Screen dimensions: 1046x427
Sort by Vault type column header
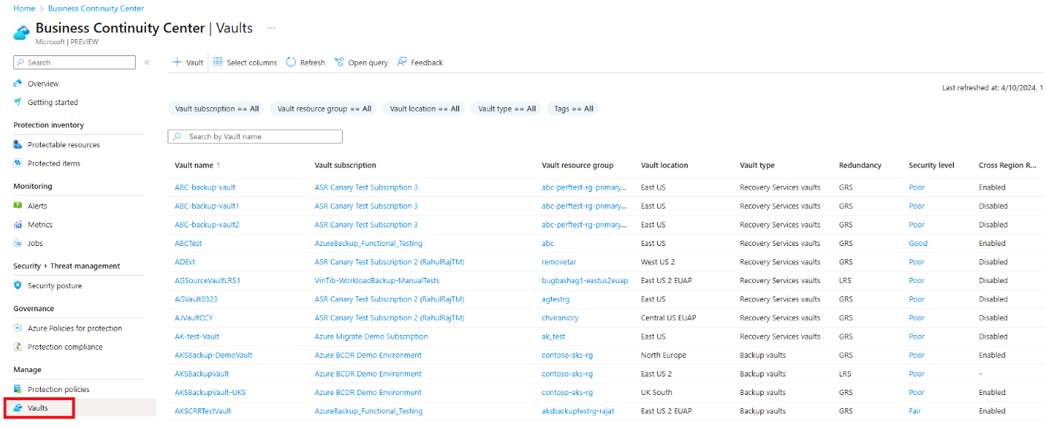click(x=756, y=165)
